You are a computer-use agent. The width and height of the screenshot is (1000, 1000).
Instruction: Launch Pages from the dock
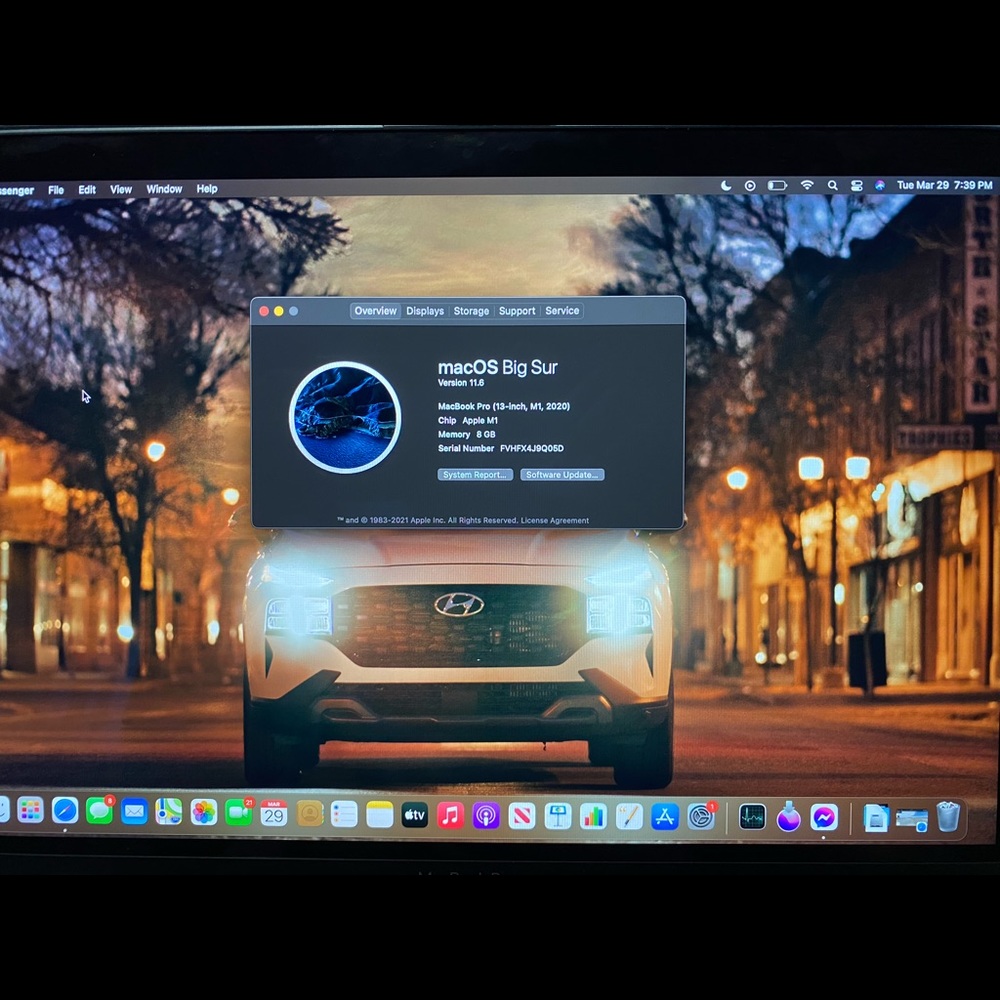[x=629, y=817]
